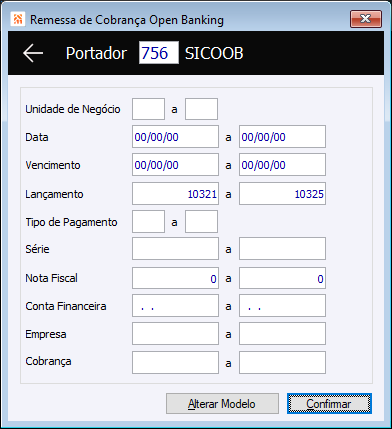392x429 pixels.
Task: Click the ending Vencimento date field
Action: click(282, 165)
